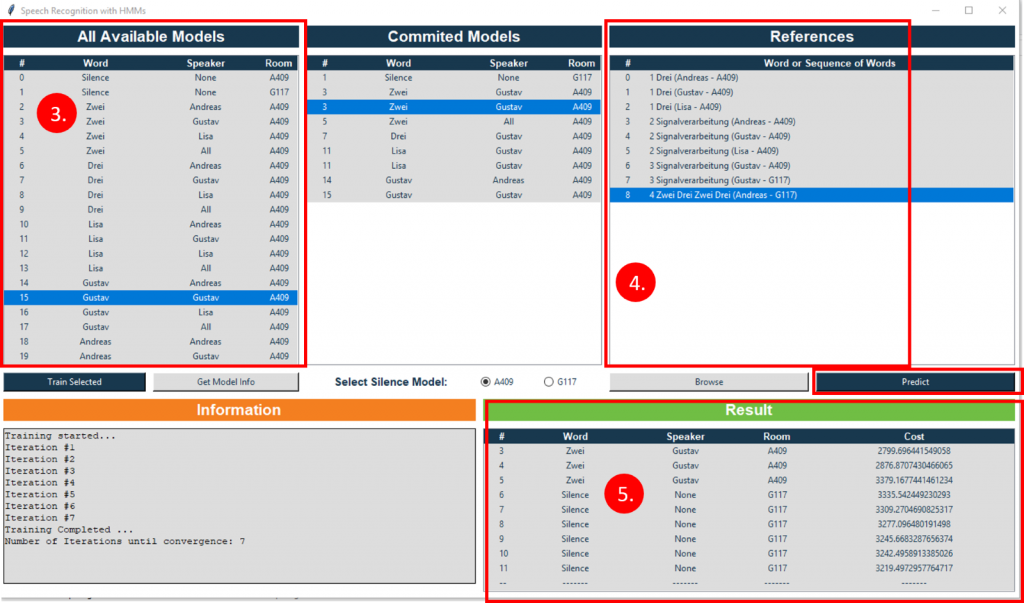This screenshot has height=603, width=1024.
Task: Click the Browse button
Action: tap(709, 382)
